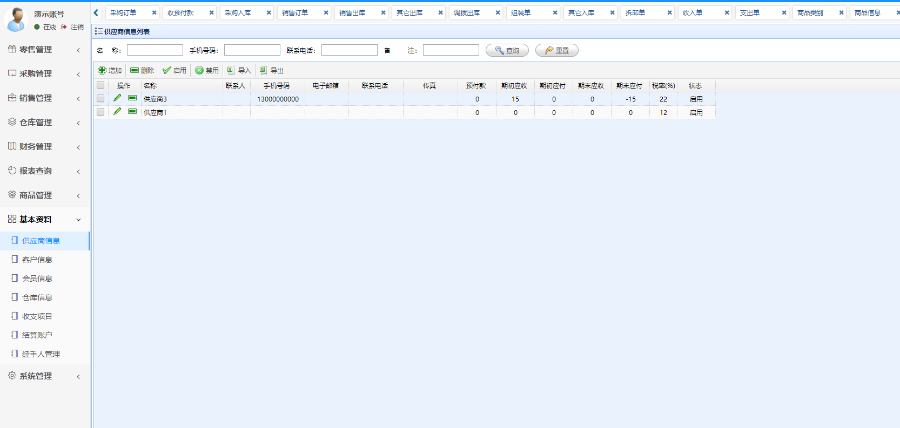The height and width of the screenshot is (428, 900).
Task: Expand the 仓库管理 sidebar menu
Action: click(44, 122)
